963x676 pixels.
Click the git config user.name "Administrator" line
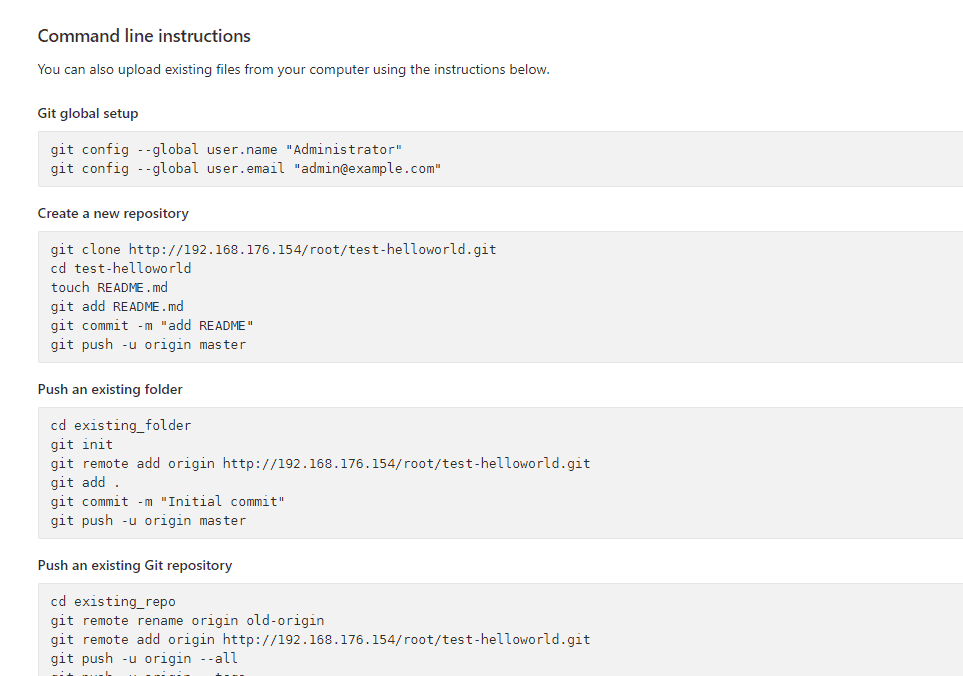(226, 149)
